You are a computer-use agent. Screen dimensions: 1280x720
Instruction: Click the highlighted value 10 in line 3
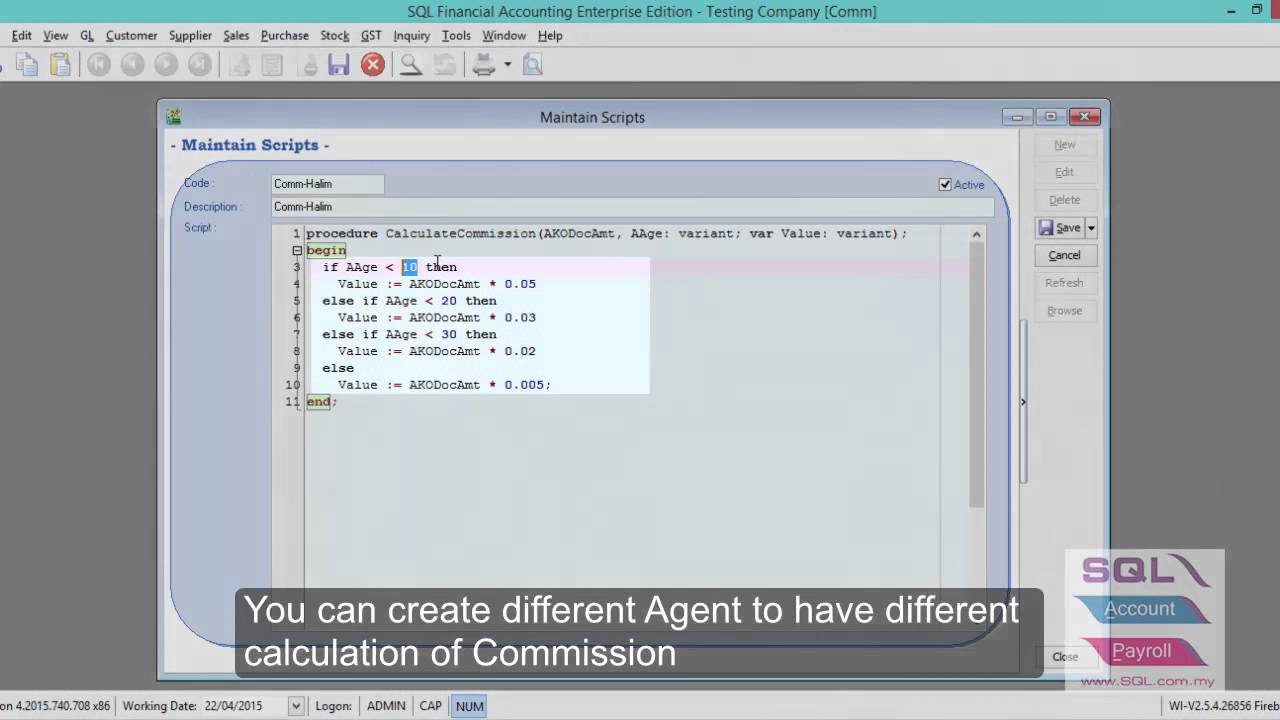409,267
